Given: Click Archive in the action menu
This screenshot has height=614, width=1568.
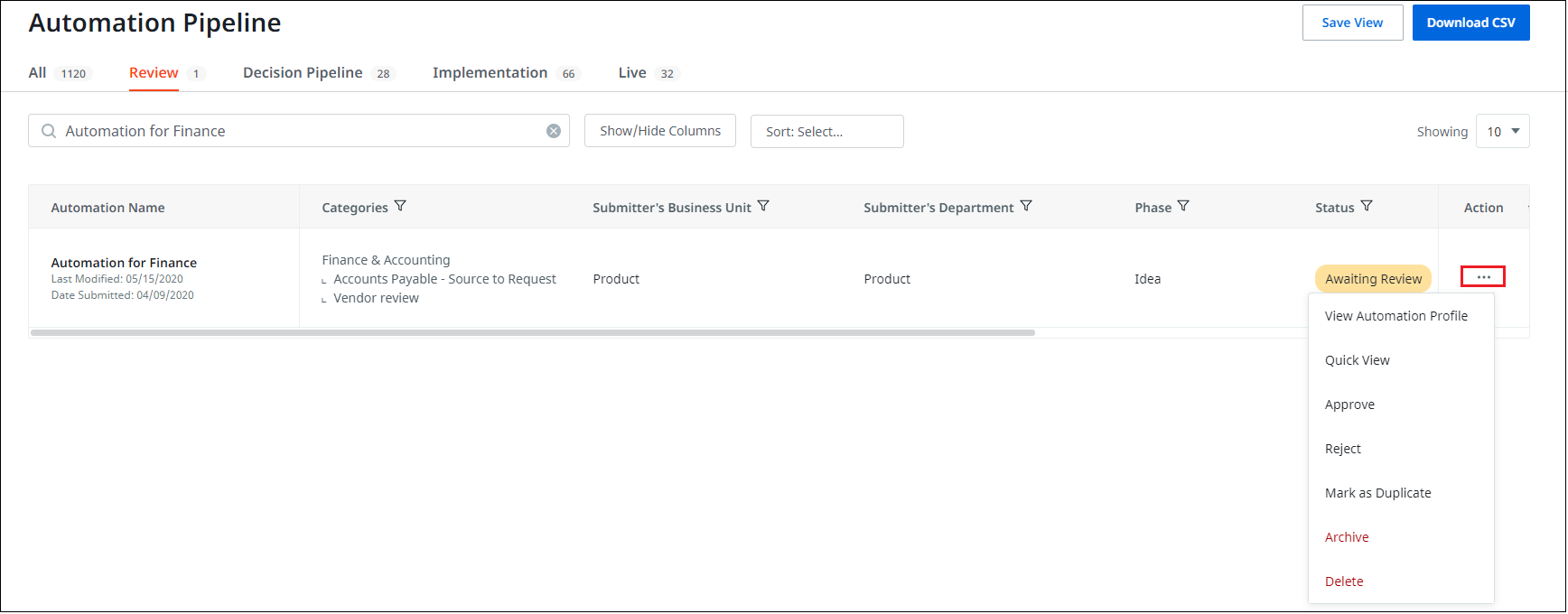Looking at the screenshot, I should pyautogui.click(x=1347, y=537).
